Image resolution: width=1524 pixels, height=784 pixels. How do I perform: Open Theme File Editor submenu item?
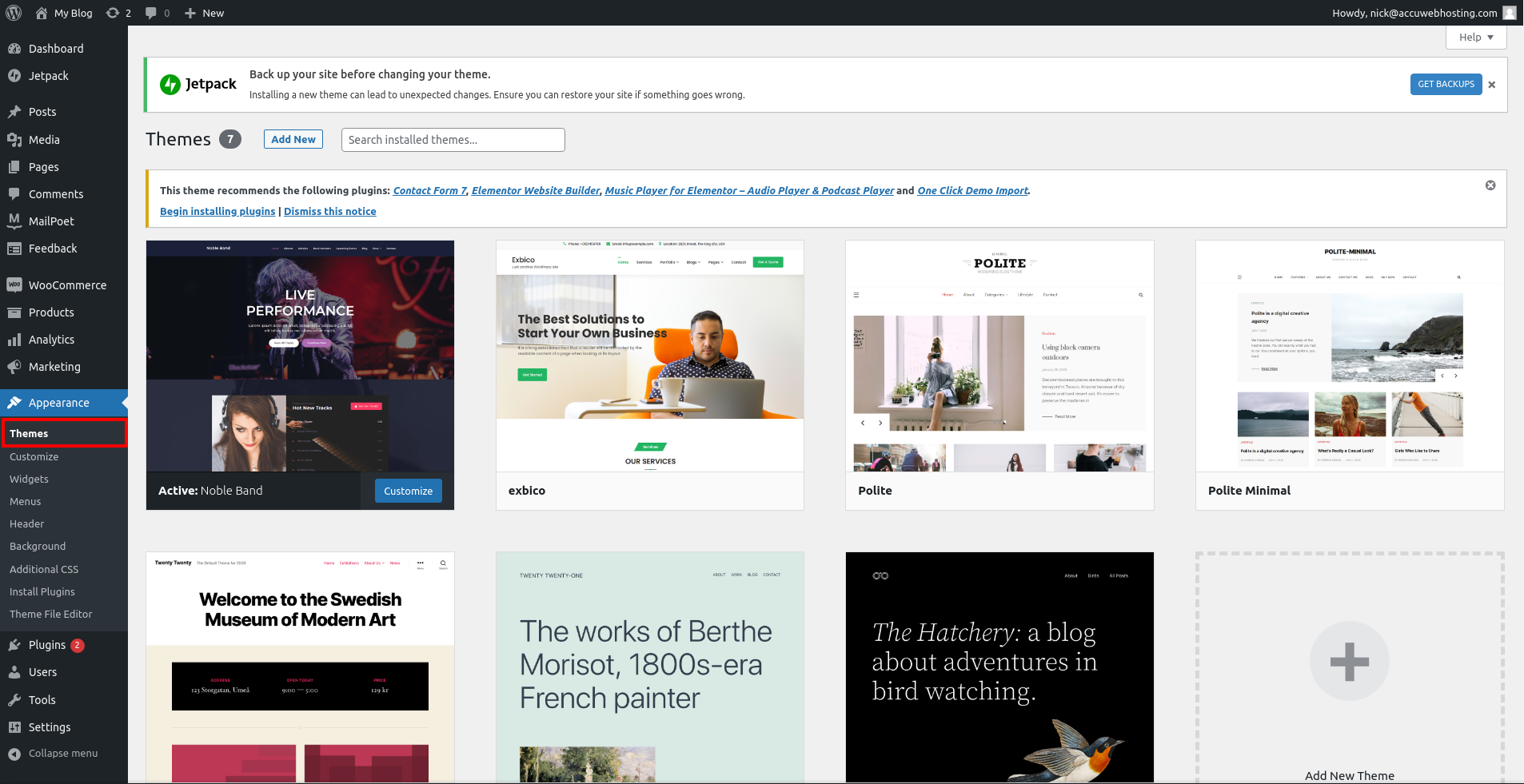[x=51, y=615]
